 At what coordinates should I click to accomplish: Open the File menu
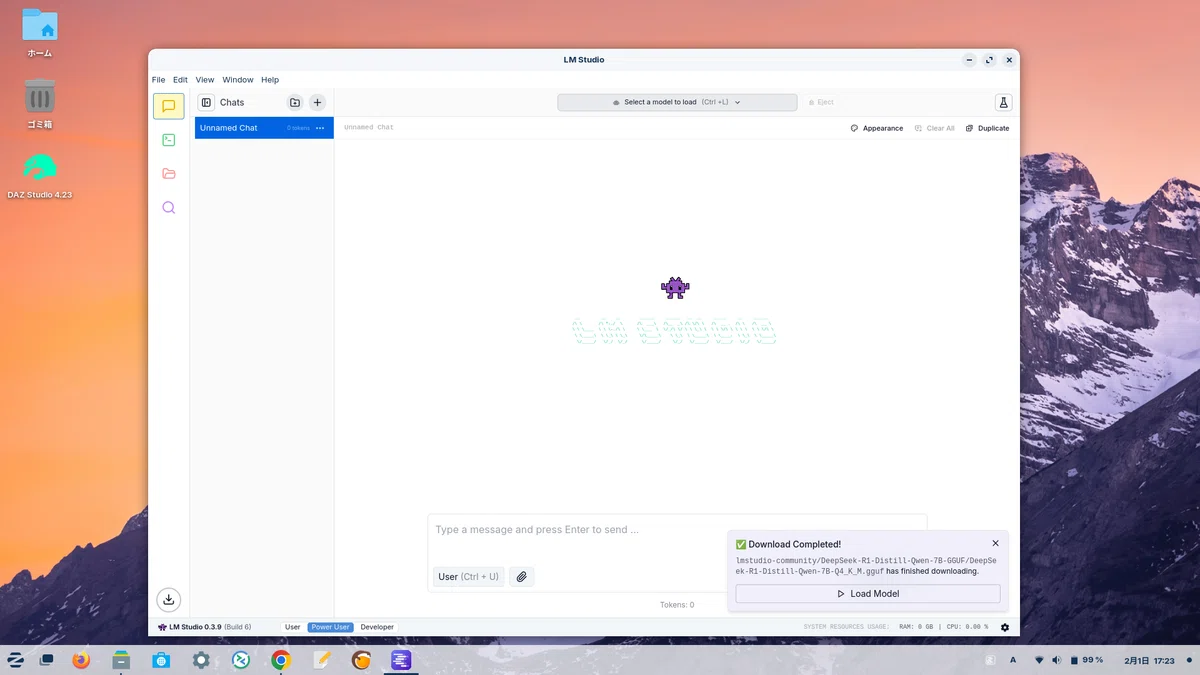click(159, 80)
